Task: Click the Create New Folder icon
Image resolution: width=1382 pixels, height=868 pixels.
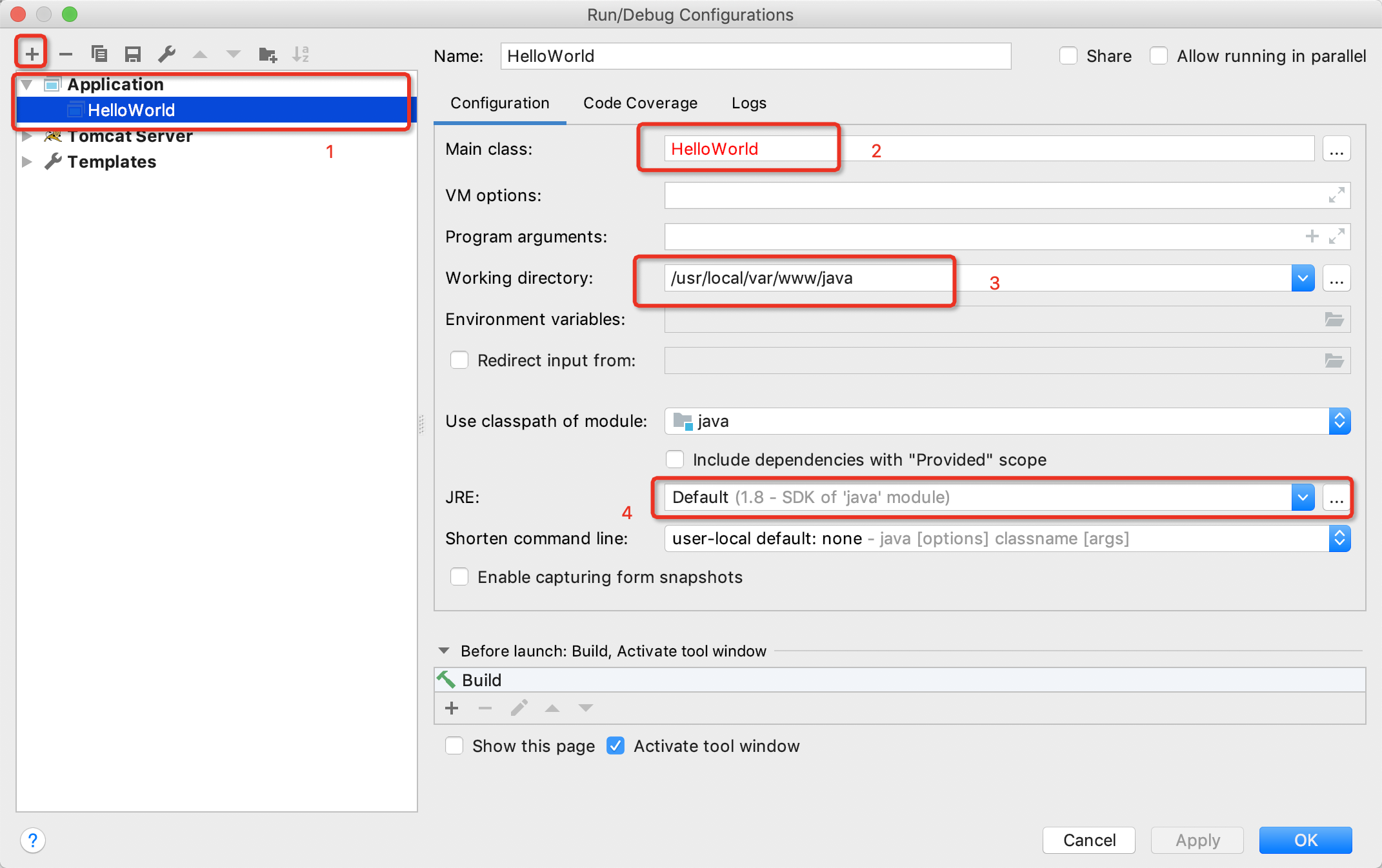Action: 267,54
